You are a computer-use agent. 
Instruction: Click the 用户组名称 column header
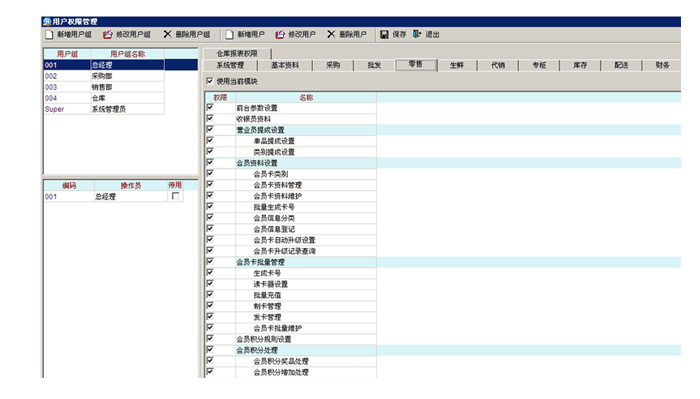click(x=128, y=54)
